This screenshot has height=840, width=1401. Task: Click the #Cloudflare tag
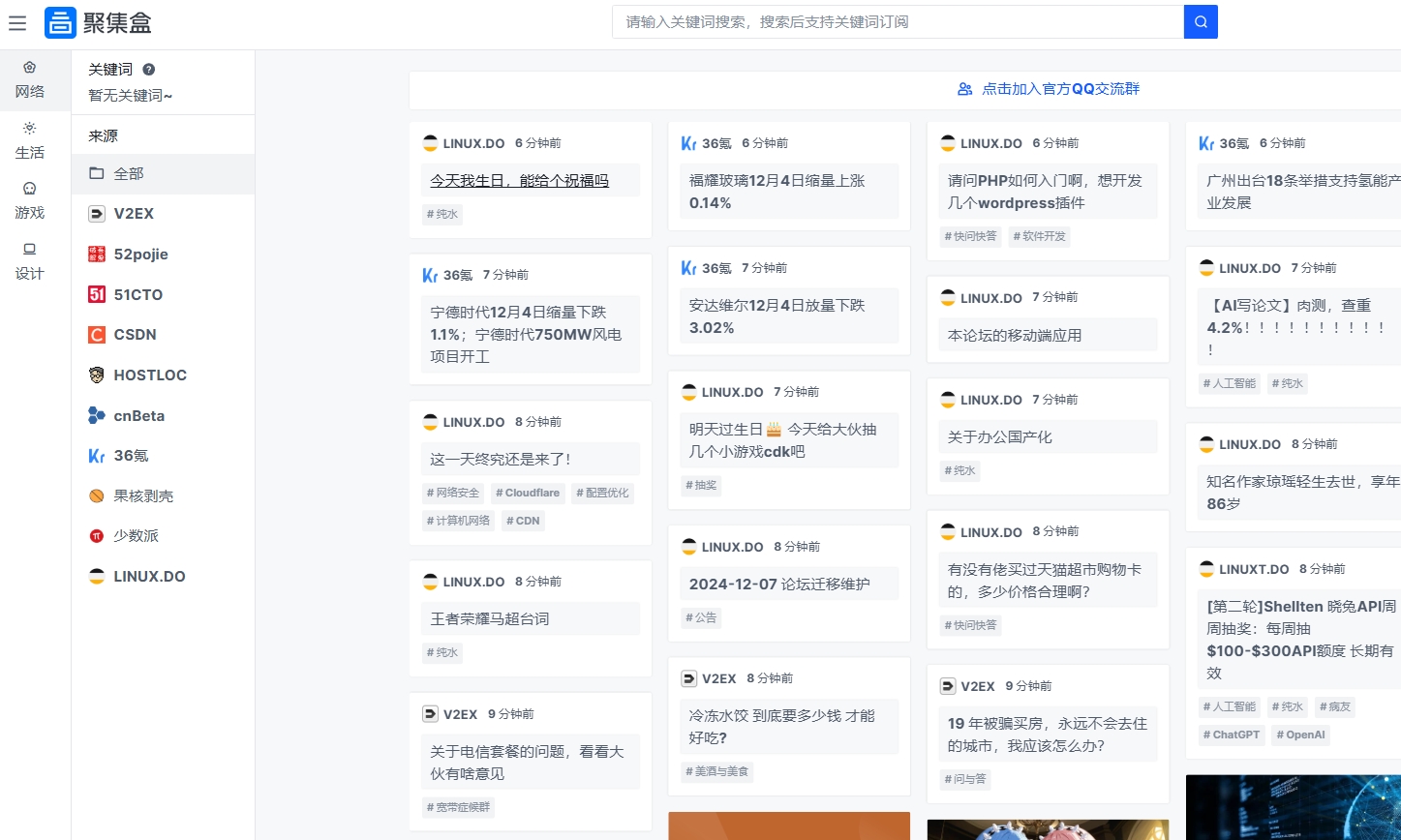(527, 493)
